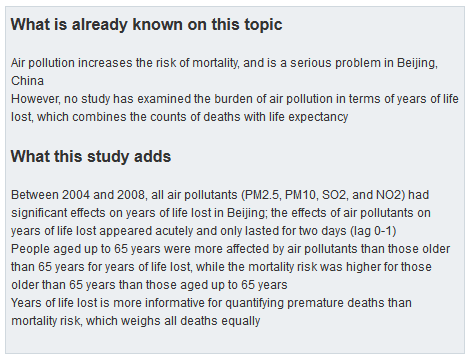This screenshot has width=476, height=363.
Task: Click the 'What this study adds' heading
Action: [91, 157]
